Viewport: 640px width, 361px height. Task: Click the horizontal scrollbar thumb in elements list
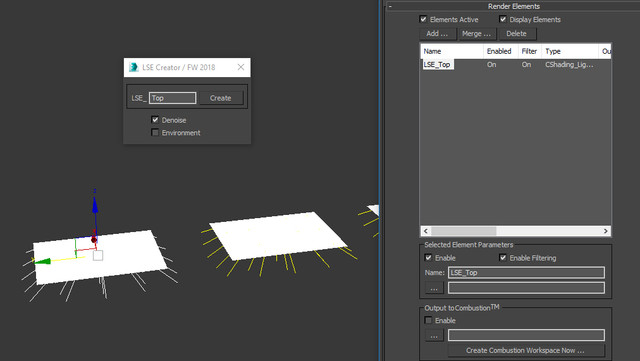[464, 231]
